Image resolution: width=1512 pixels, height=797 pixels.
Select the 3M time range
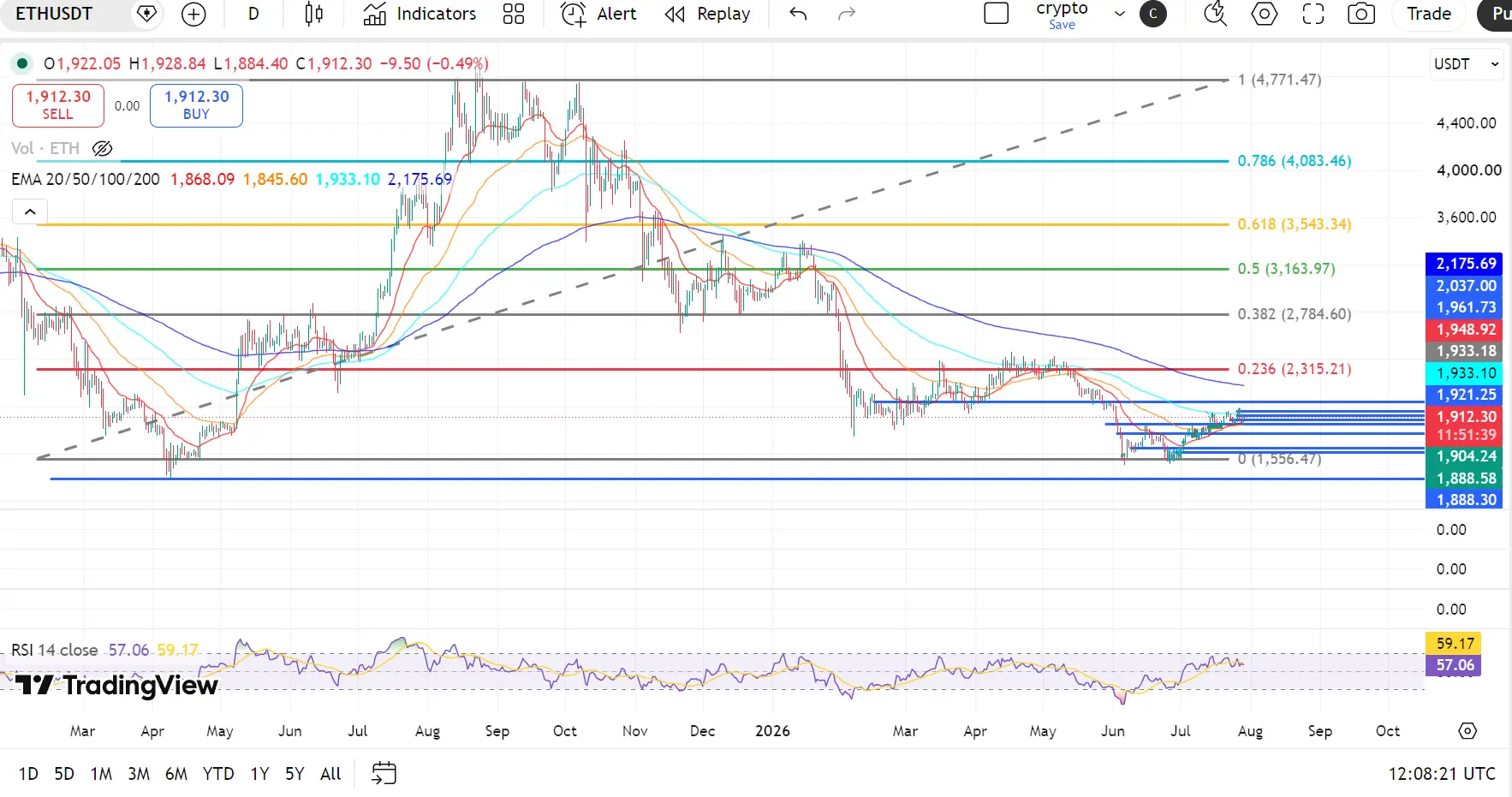click(x=139, y=774)
